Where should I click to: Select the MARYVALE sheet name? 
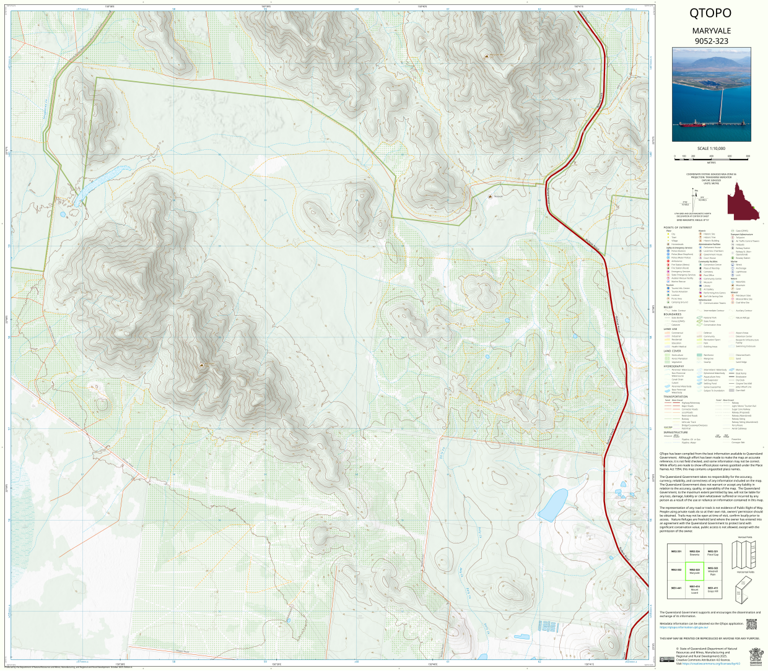(711, 31)
